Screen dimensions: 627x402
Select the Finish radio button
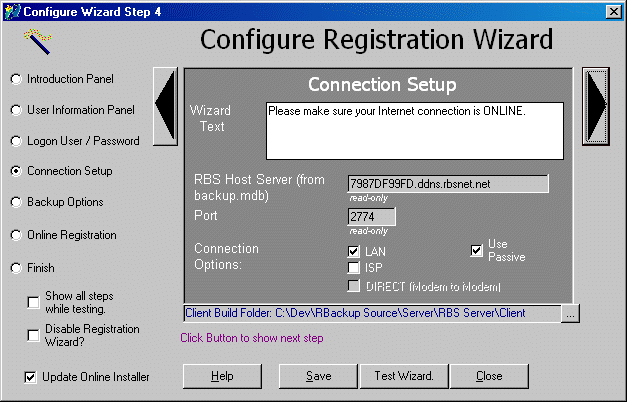16,268
